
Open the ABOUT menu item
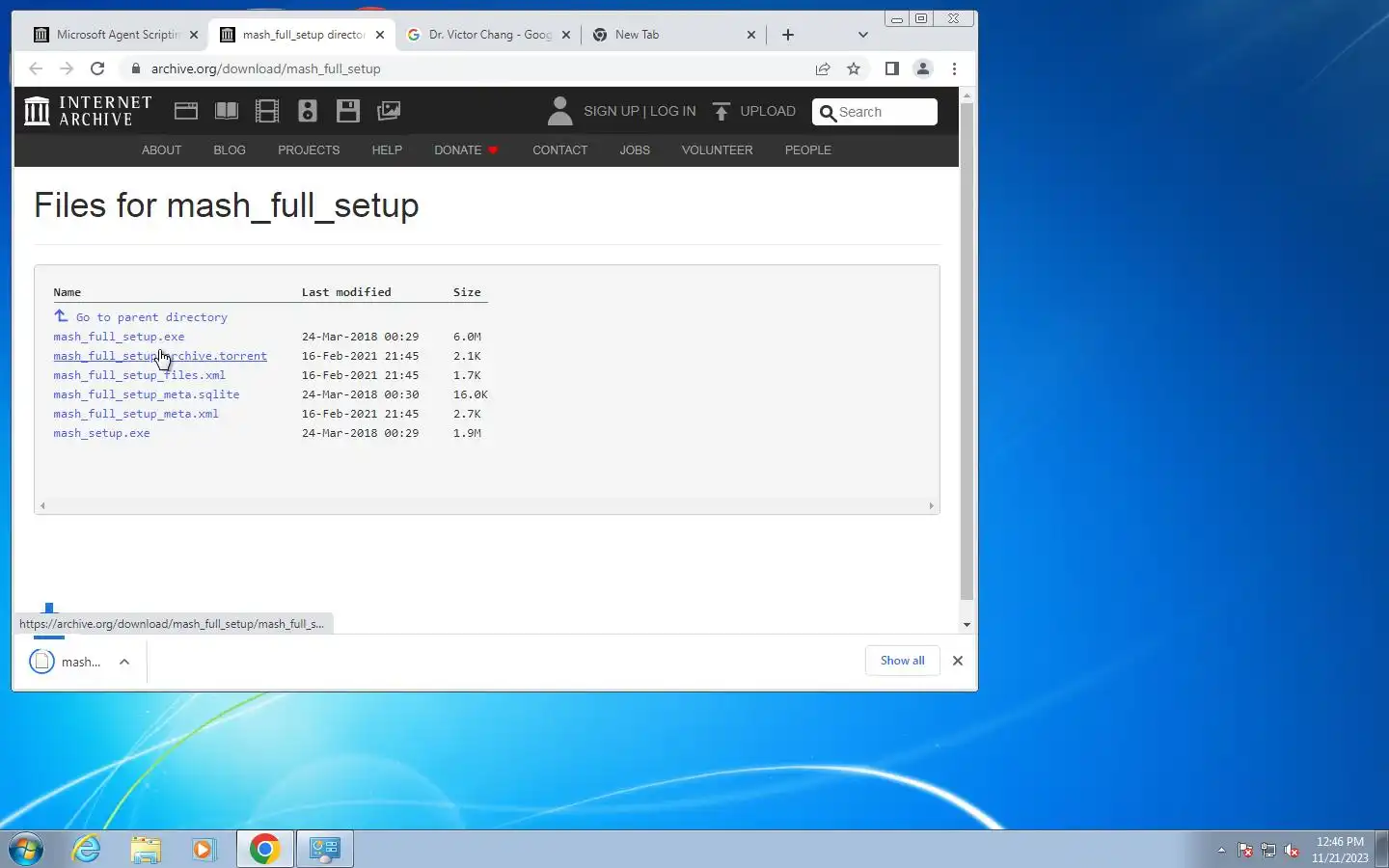tap(162, 150)
